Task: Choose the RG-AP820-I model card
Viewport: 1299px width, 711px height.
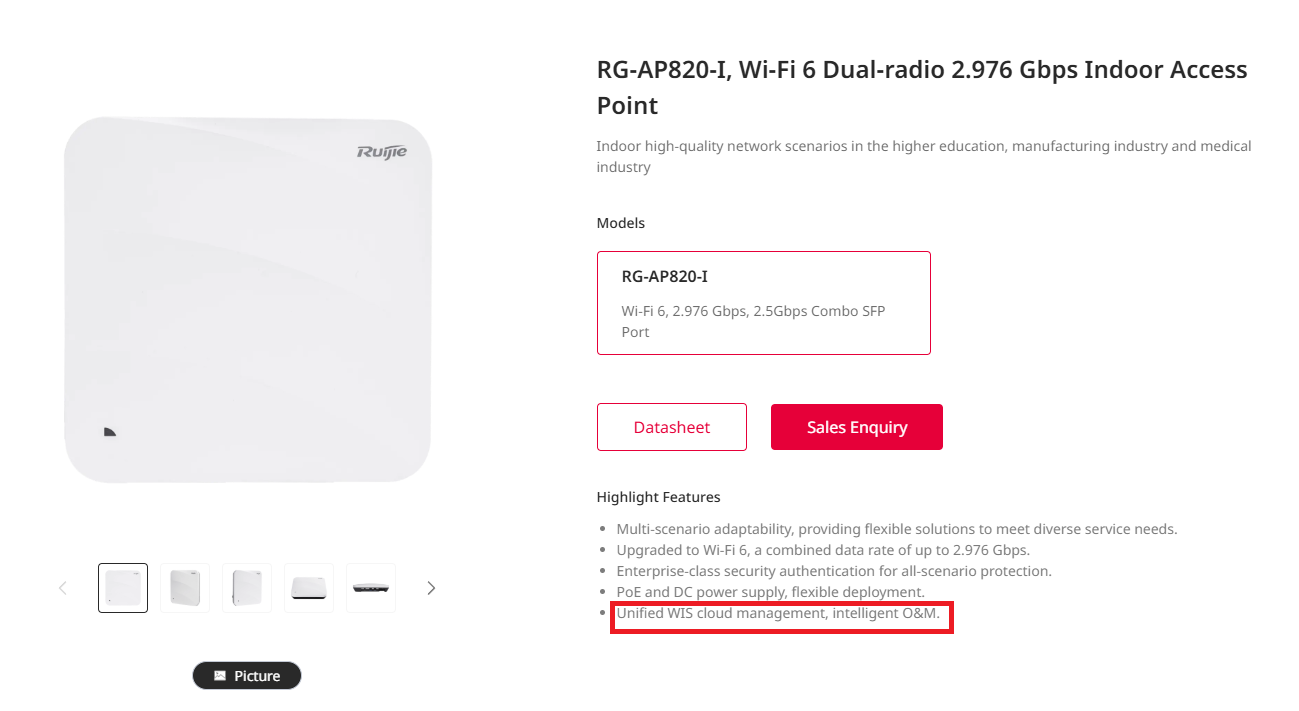Action: click(x=764, y=303)
